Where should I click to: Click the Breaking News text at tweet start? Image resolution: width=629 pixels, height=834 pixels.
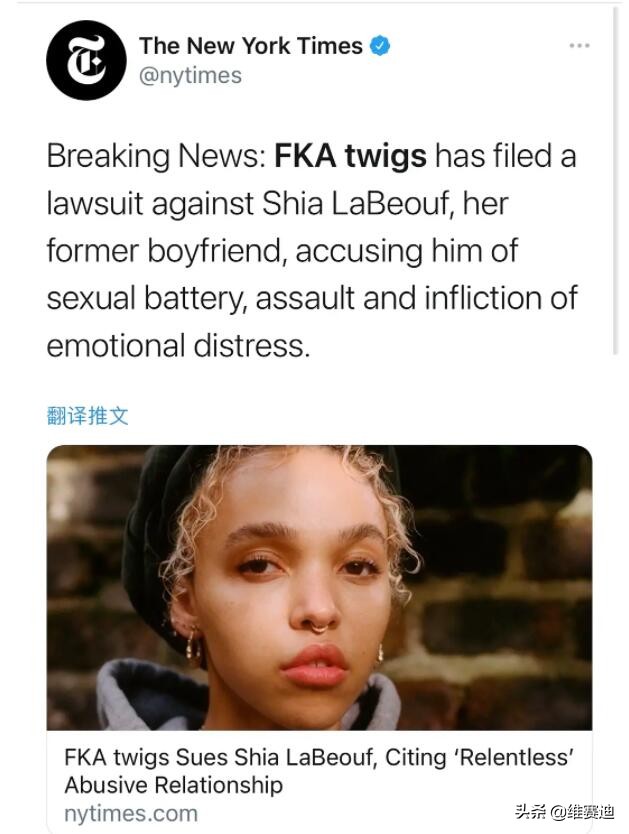click(x=156, y=156)
